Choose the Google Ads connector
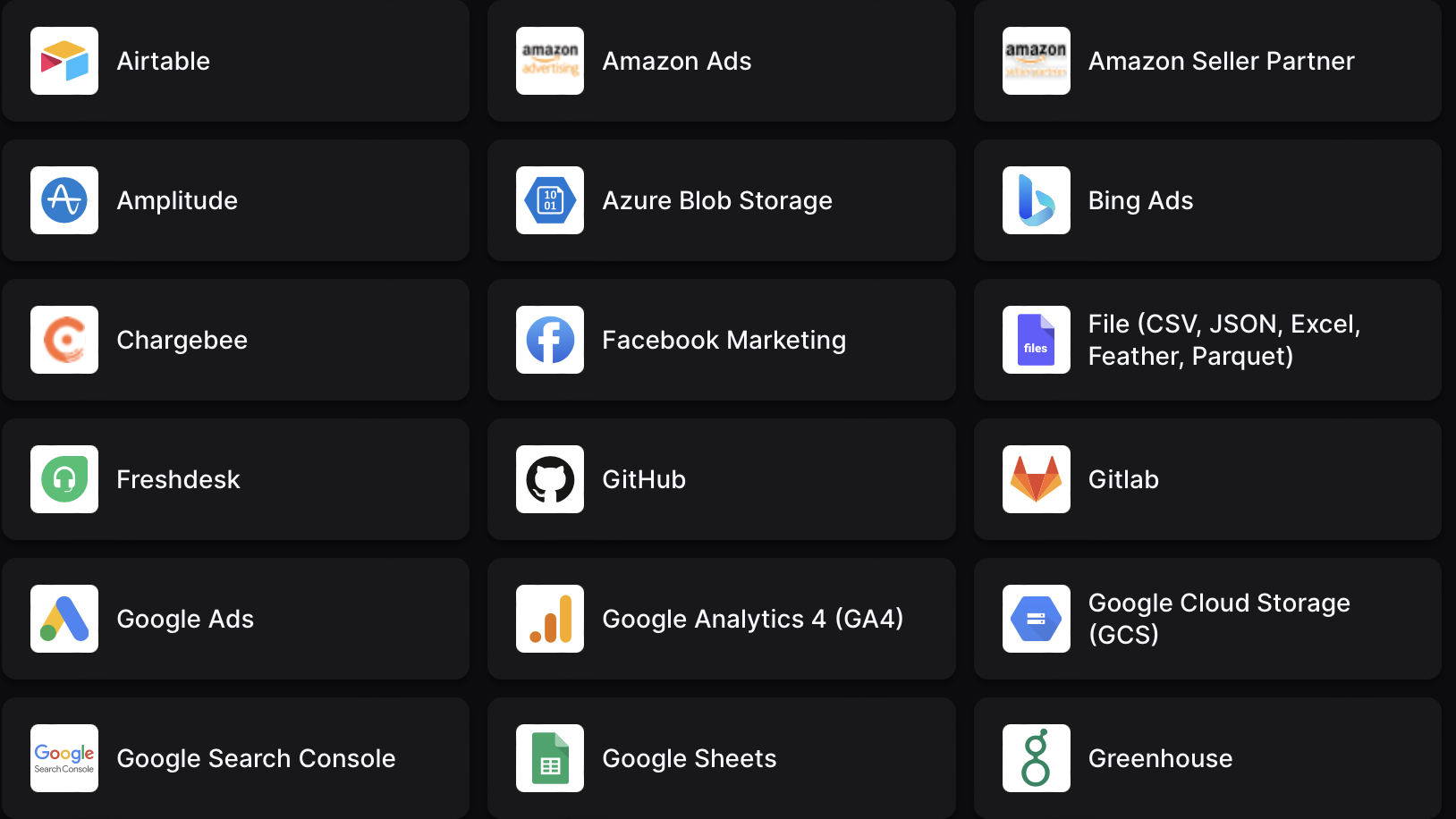The height and width of the screenshot is (819, 1456). (x=235, y=619)
